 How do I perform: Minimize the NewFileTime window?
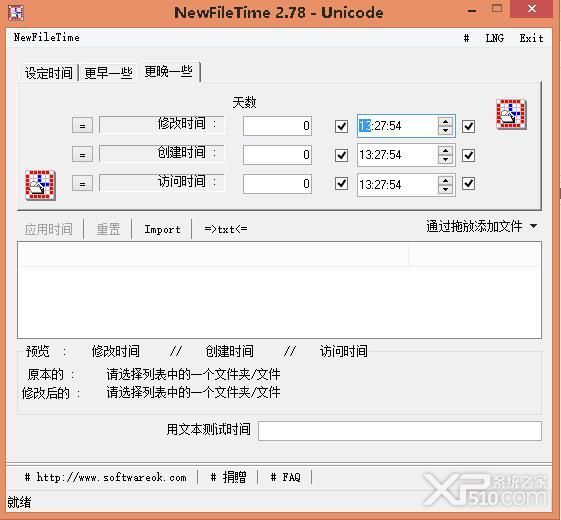coord(472,11)
